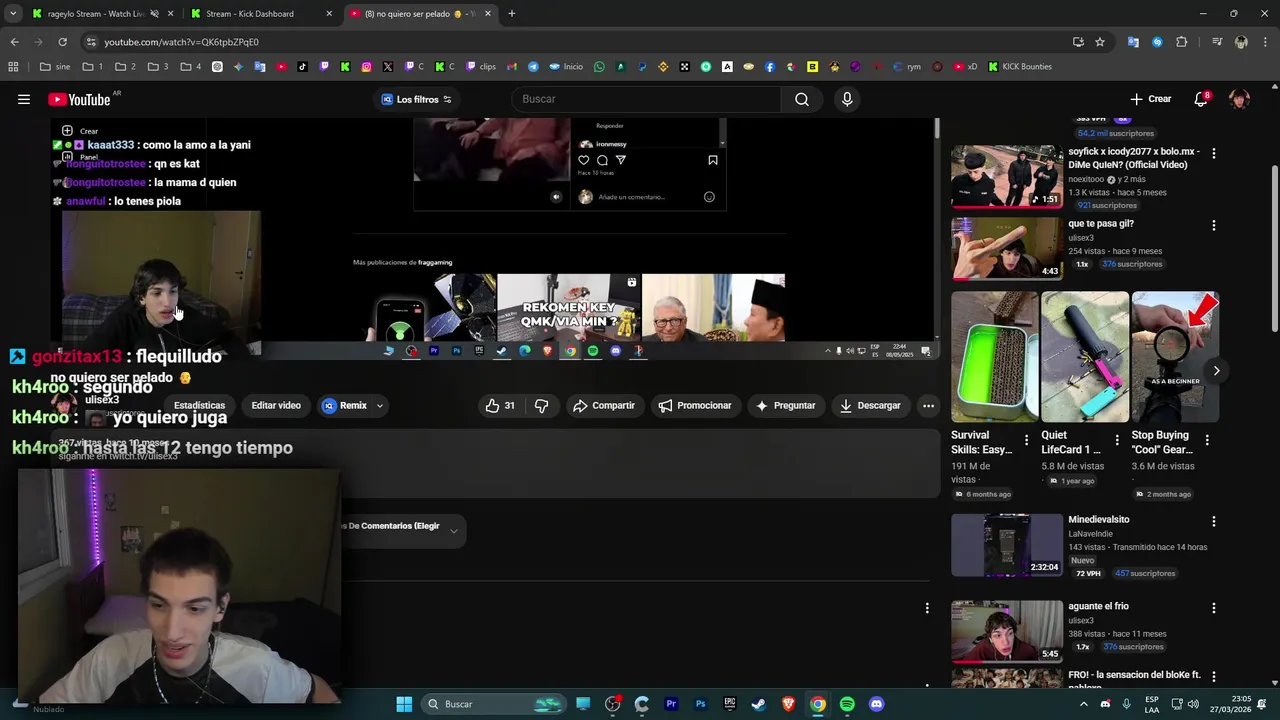
Task: Click the YouTube search magnifier button
Action: tap(802, 99)
